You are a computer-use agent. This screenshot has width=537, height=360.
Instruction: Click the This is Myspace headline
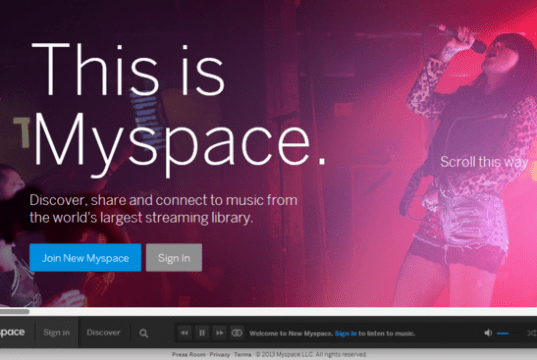coord(178,110)
